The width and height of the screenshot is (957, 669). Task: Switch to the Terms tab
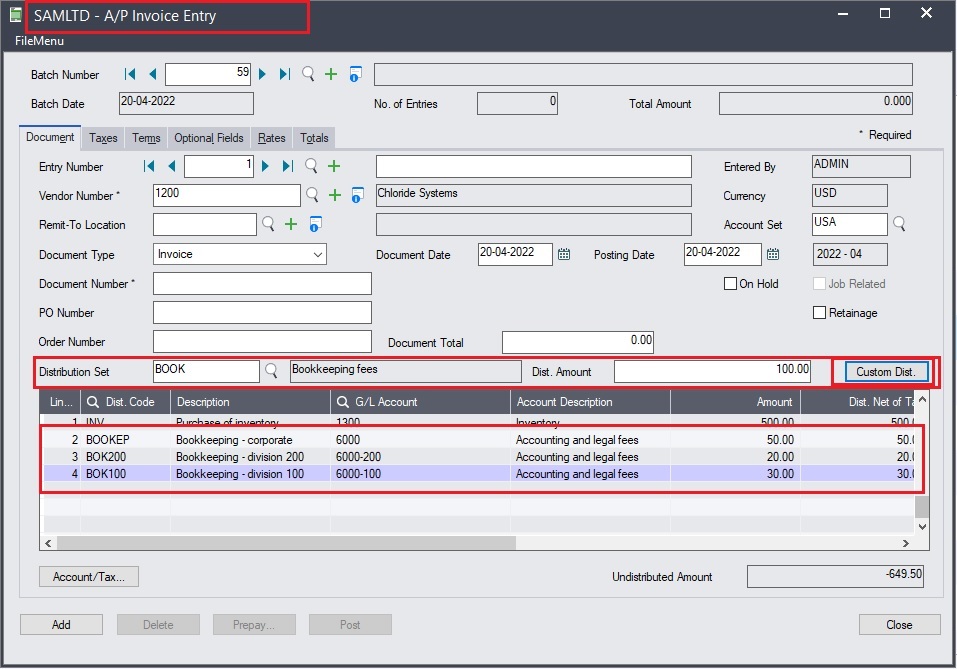coord(146,138)
